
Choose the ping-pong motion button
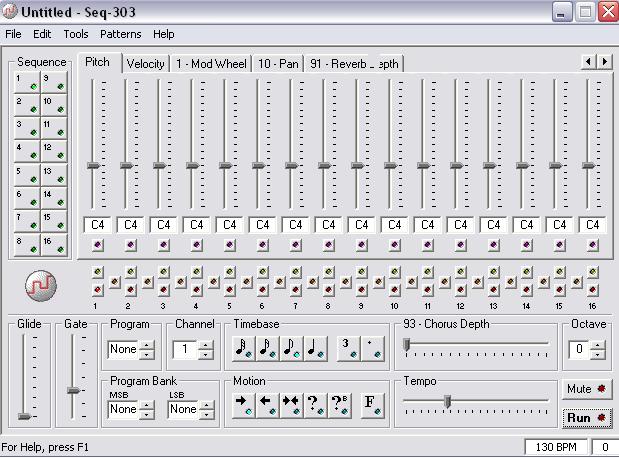coord(291,402)
